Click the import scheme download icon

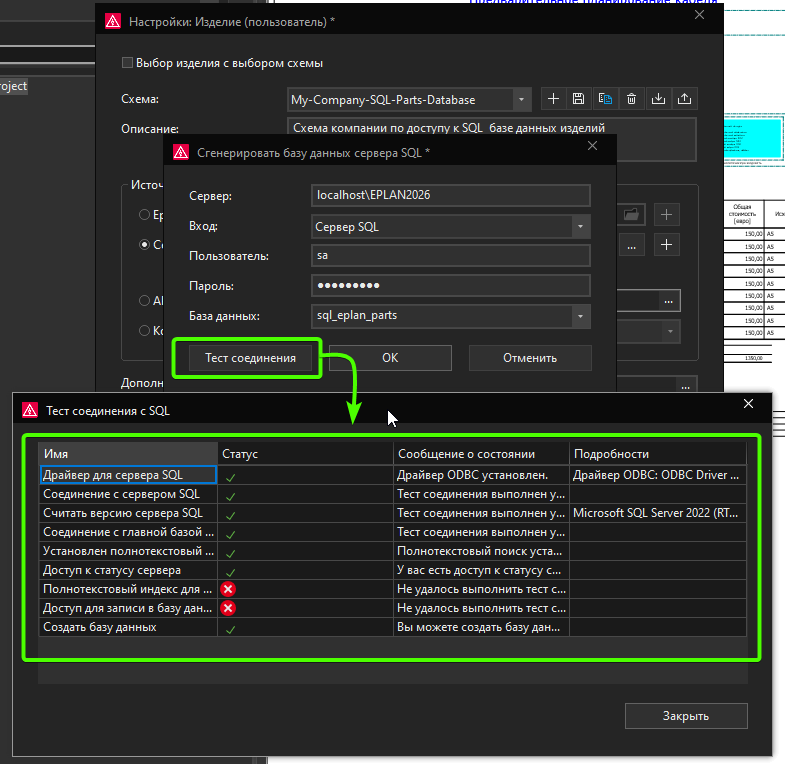point(658,99)
